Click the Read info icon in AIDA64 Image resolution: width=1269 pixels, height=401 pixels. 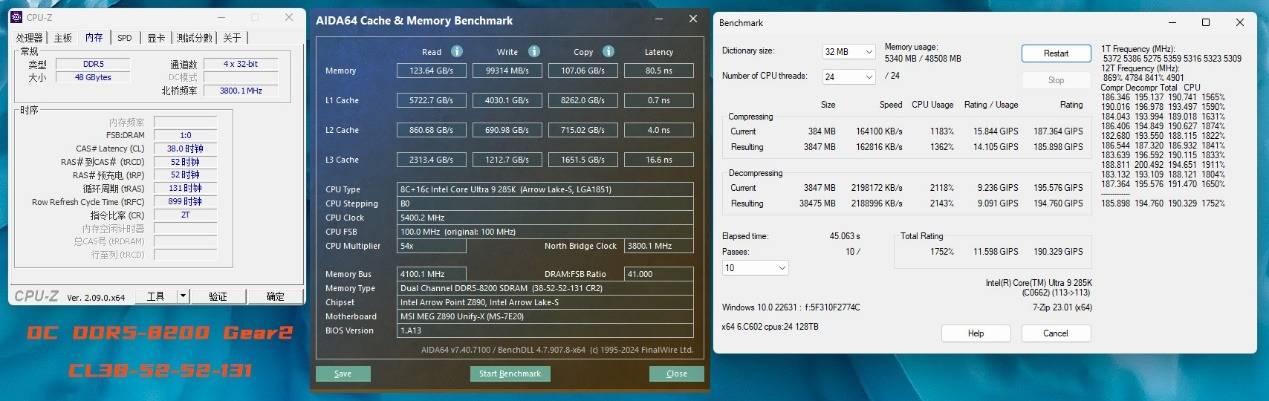click(x=457, y=52)
